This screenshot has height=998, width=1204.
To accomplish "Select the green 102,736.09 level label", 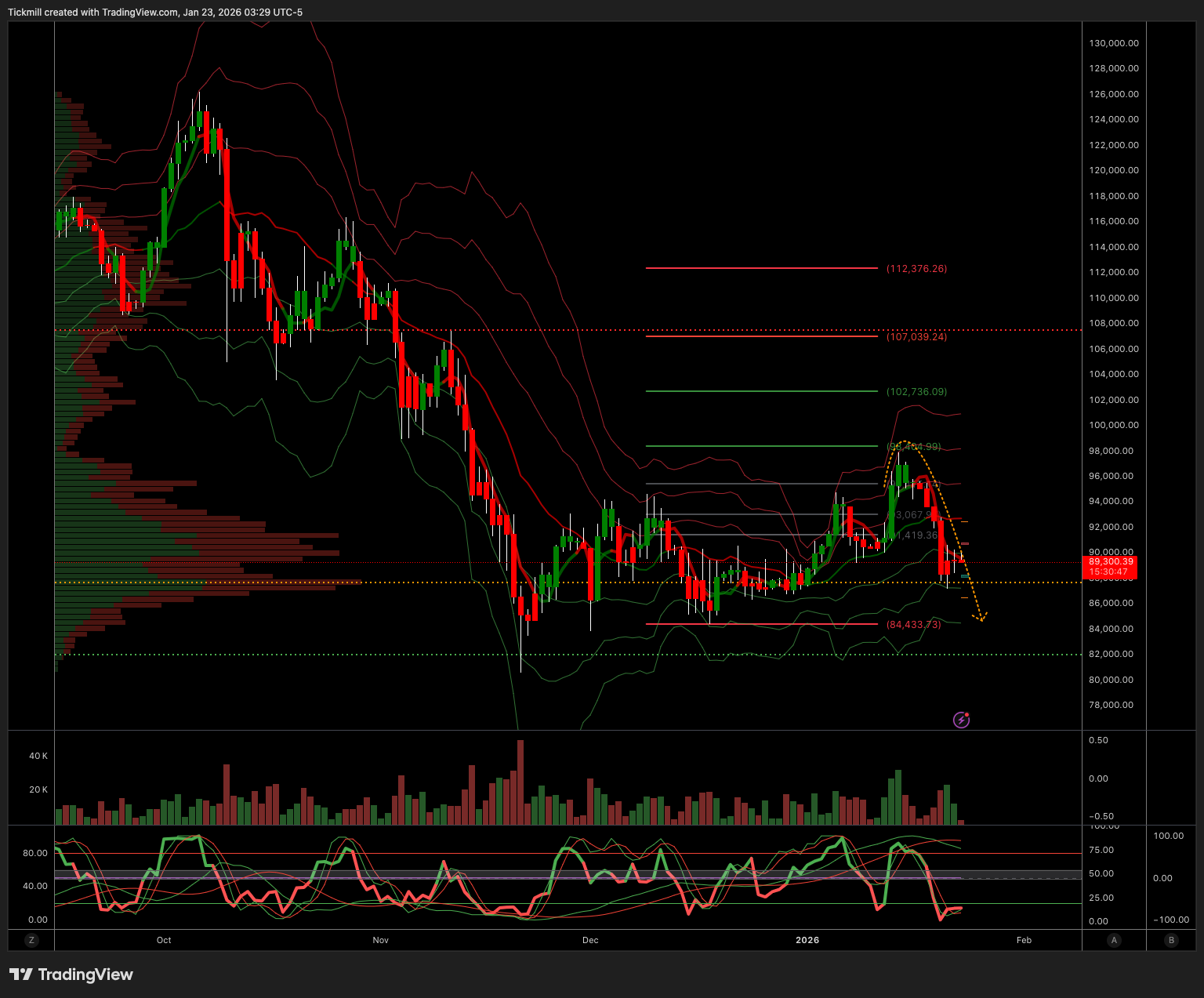I will coord(916,391).
